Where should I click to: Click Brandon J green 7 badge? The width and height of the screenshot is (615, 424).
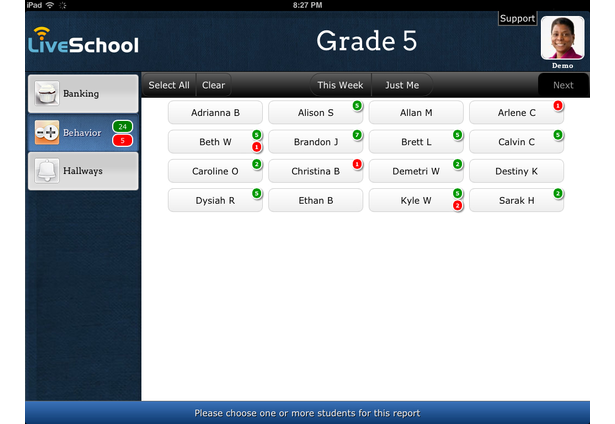tap(357, 135)
